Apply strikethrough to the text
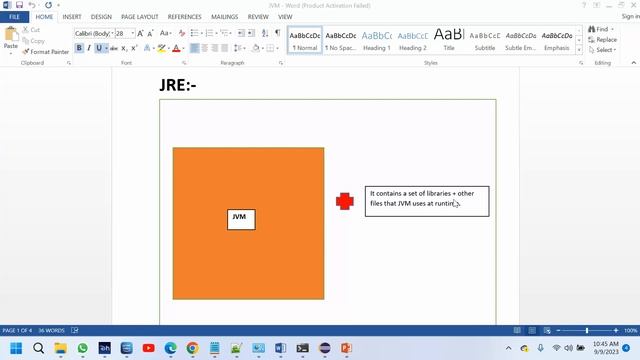Screen dimensions: 640x360 point(114,48)
